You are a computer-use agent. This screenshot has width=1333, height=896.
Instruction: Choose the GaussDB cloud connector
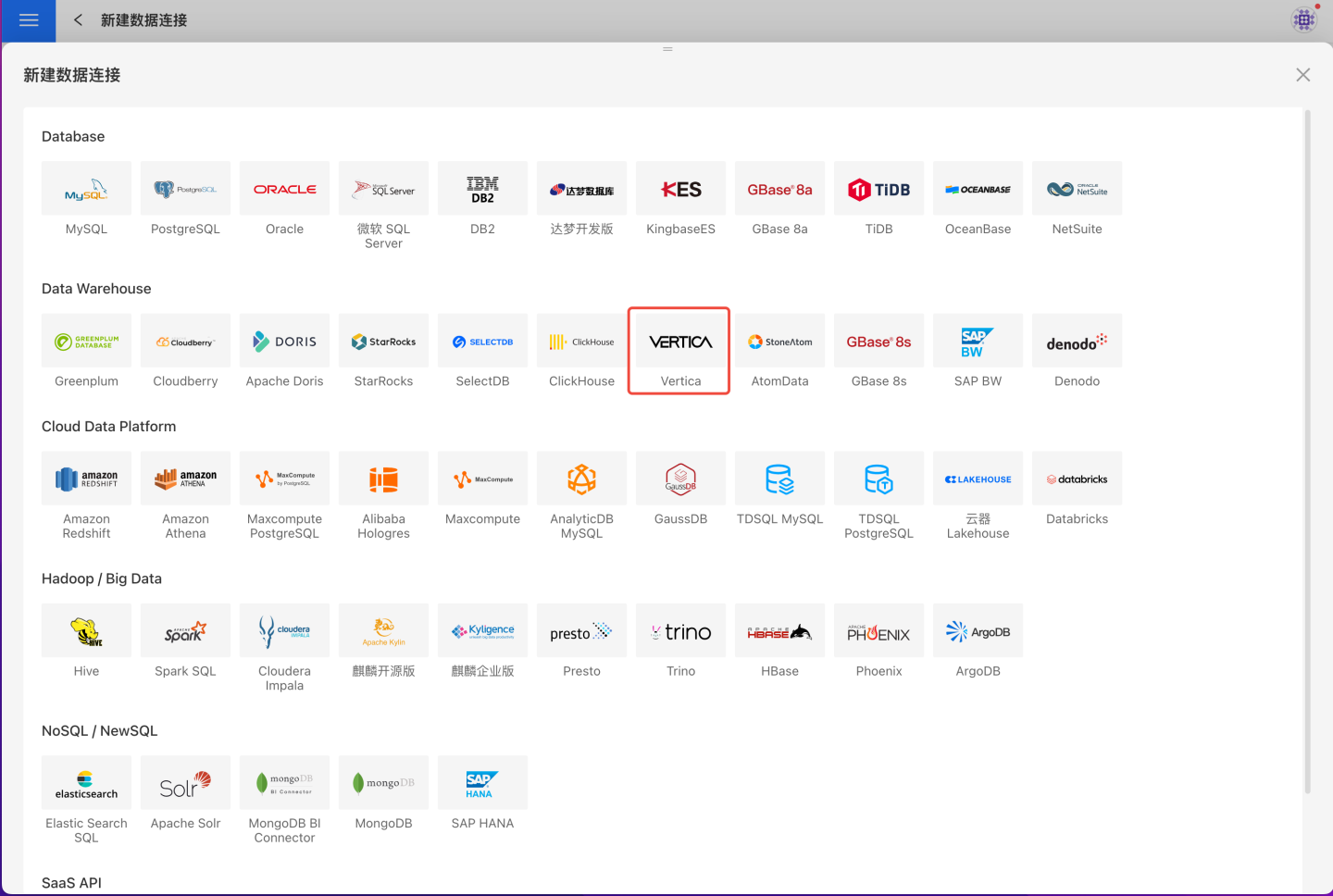coord(680,479)
